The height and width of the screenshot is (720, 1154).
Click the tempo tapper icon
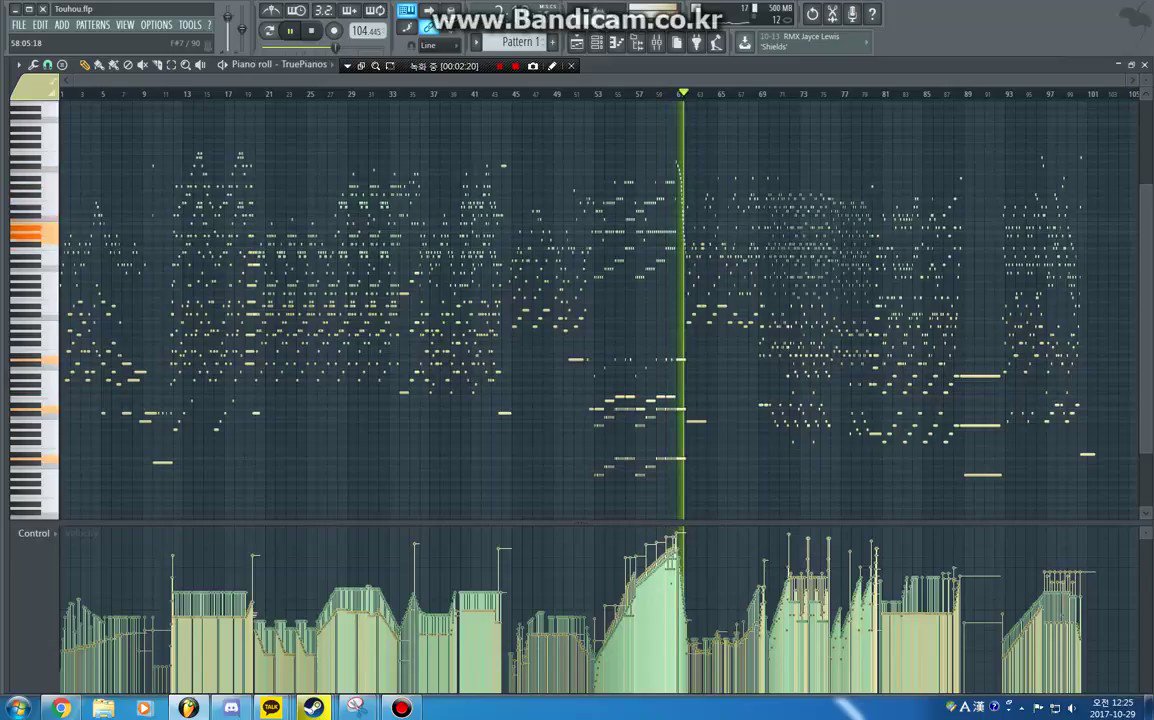pos(716,43)
